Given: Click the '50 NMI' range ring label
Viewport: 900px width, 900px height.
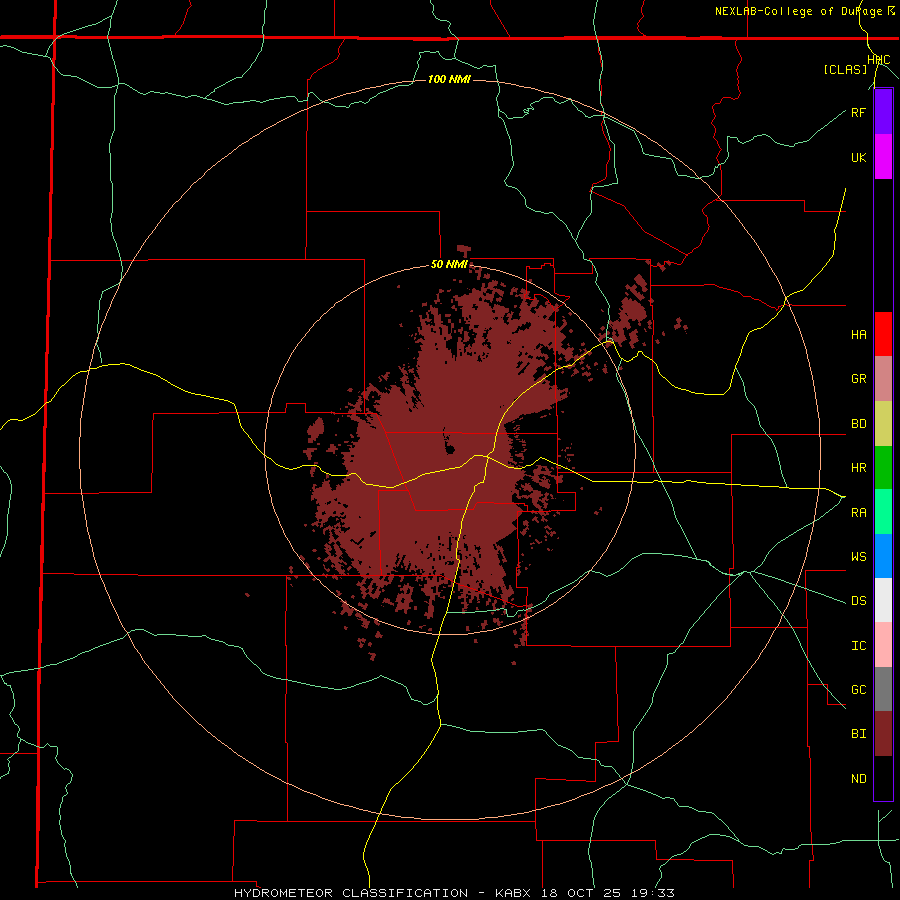Looking at the screenshot, I should 449,265.
